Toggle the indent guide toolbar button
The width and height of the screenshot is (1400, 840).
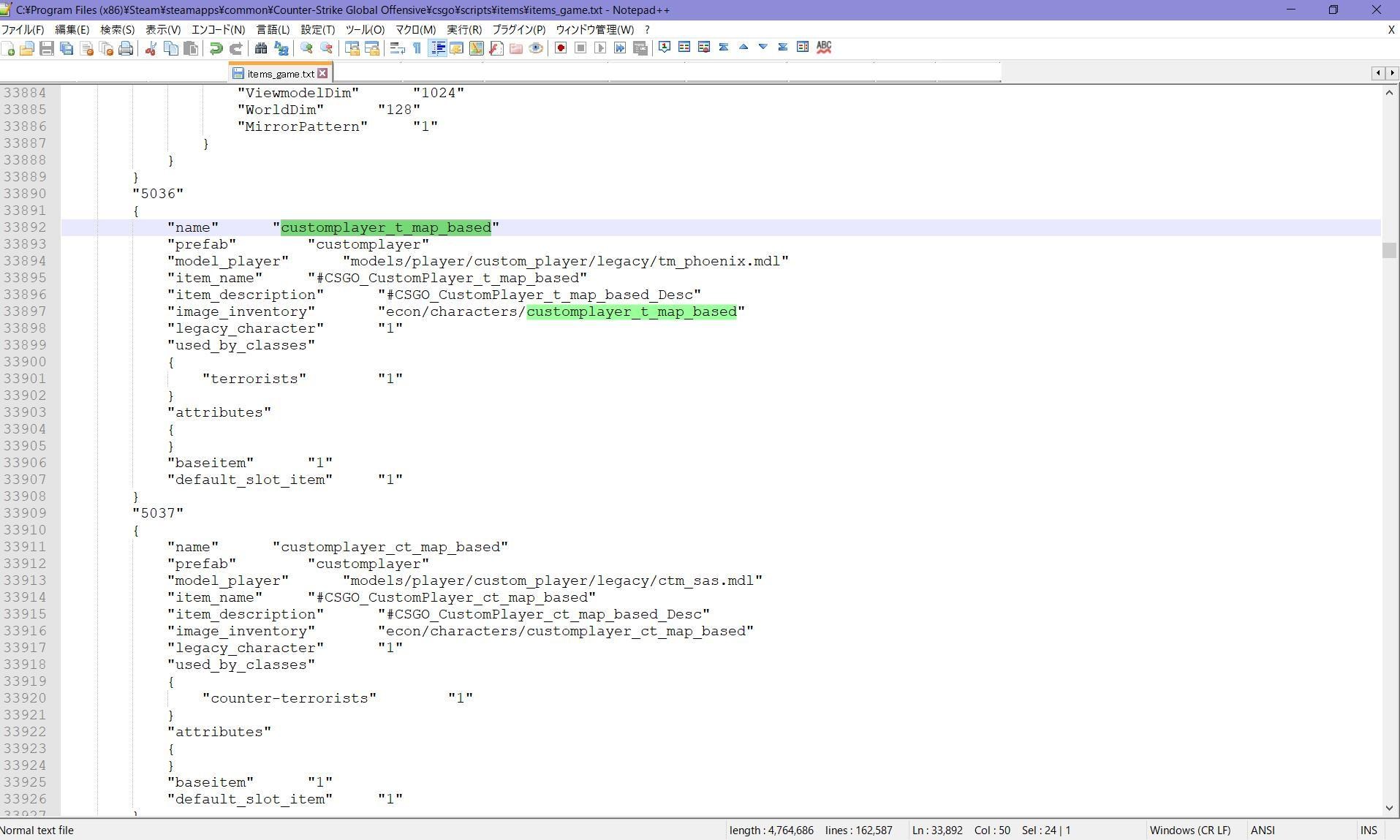[437, 48]
